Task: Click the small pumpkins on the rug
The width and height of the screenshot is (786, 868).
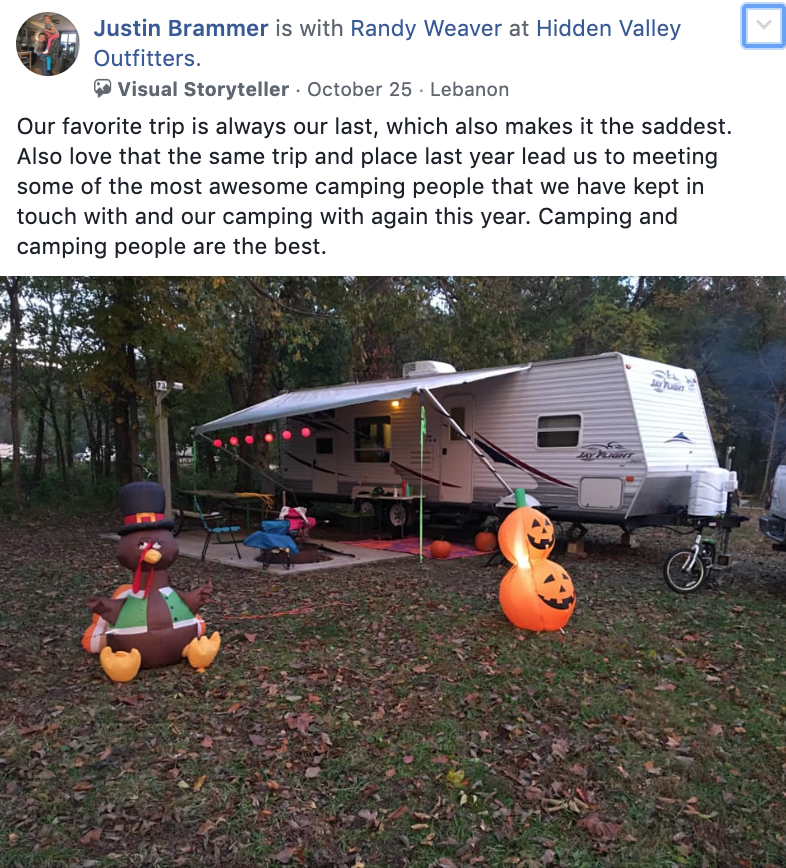Action: pyautogui.click(x=462, y=544)
